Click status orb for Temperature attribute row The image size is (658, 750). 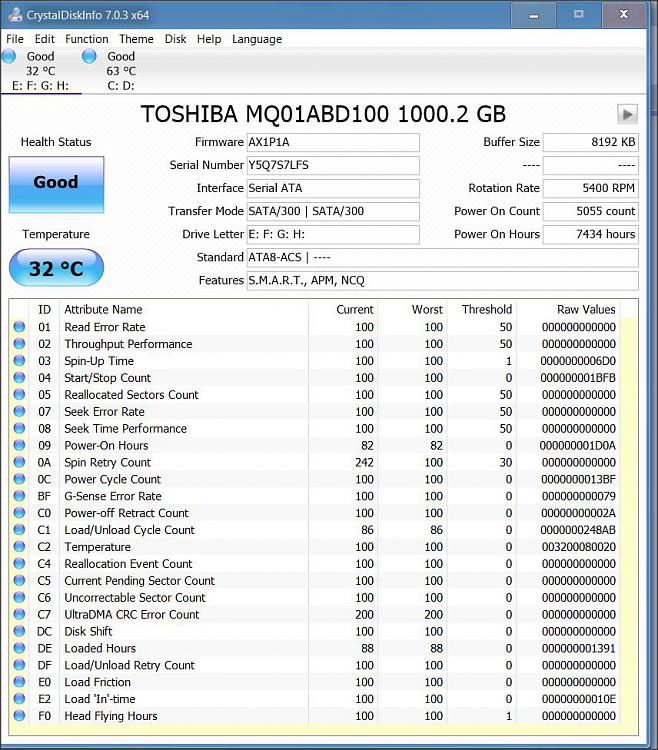19,546
